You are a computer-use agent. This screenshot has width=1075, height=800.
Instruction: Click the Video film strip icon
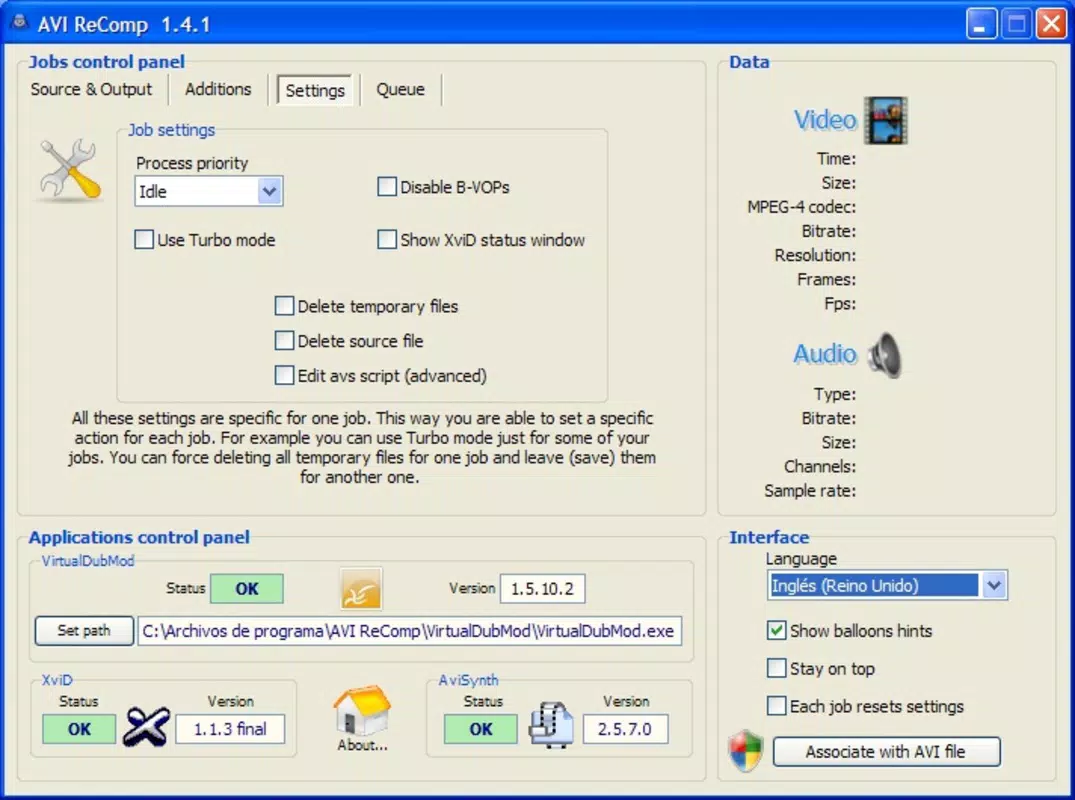tap(885, 121)
